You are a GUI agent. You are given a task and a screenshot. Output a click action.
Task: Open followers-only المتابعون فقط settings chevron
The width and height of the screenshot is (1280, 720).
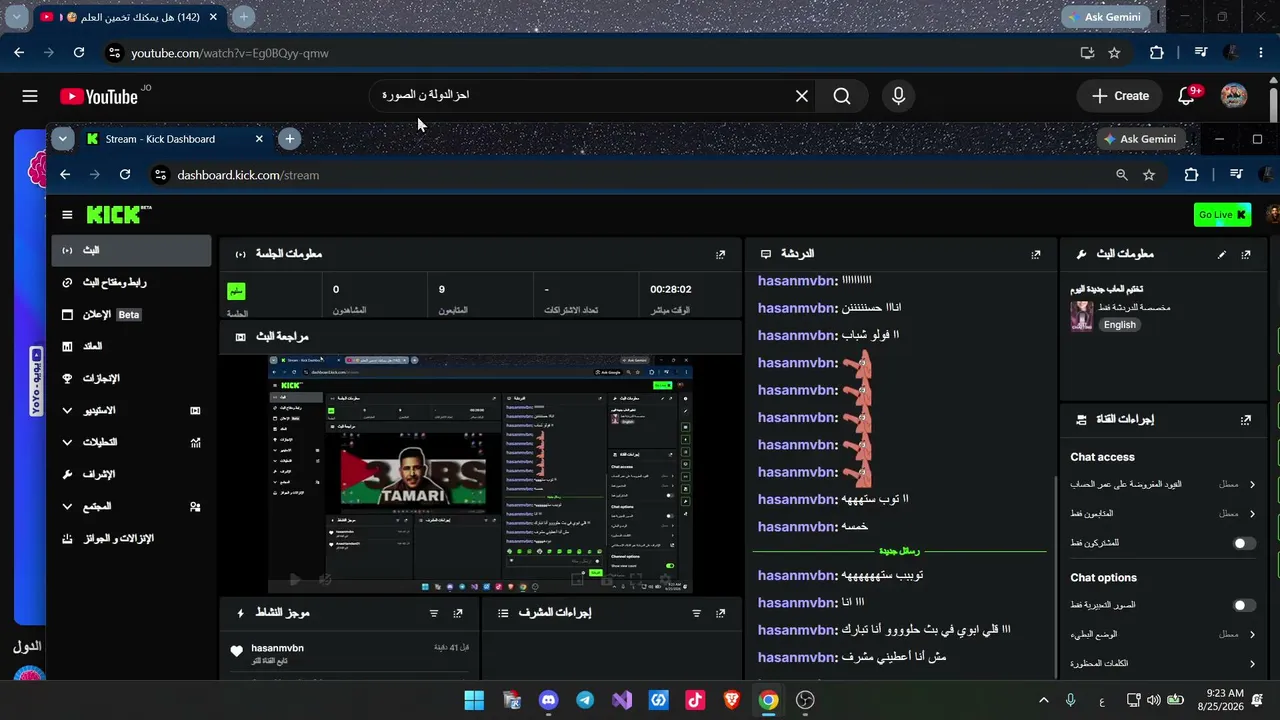[1252, 514]
